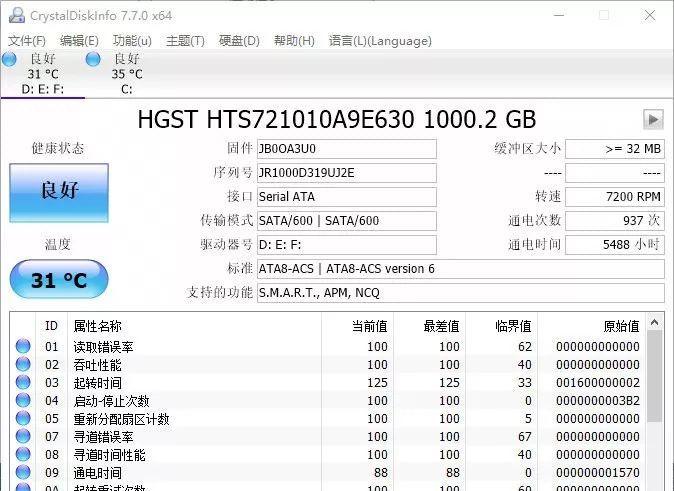Select the 吞吐性能 attribute row
This screenshot has height=491, width=674.
(328, 365)
